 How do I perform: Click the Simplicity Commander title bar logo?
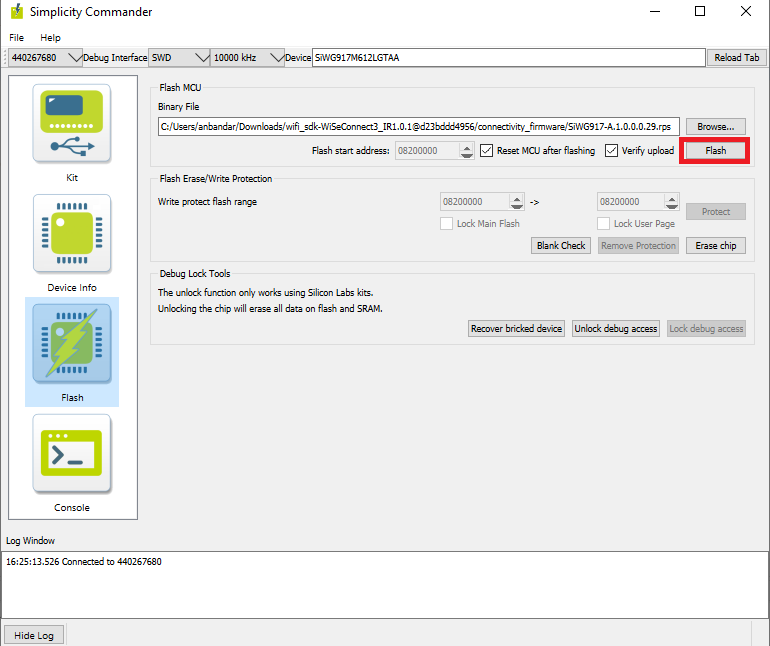point(17,12)
